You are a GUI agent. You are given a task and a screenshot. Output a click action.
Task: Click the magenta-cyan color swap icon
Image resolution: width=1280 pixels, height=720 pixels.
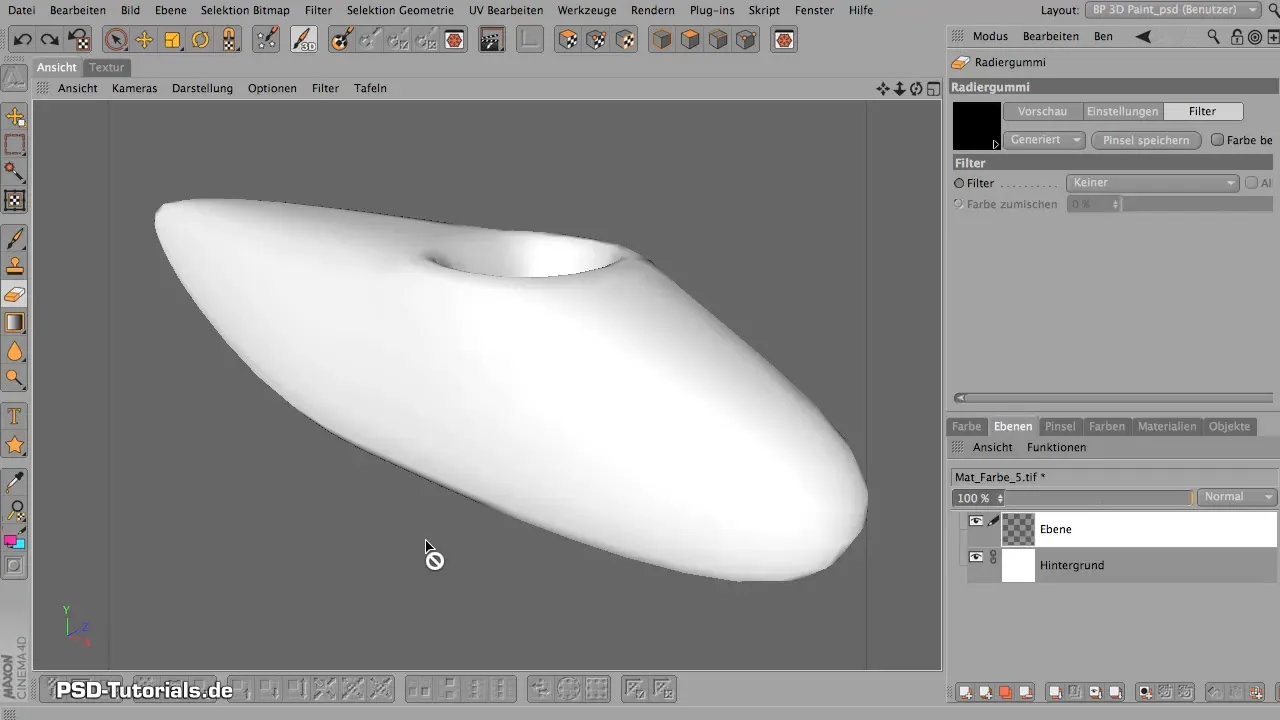pos(15,541)
